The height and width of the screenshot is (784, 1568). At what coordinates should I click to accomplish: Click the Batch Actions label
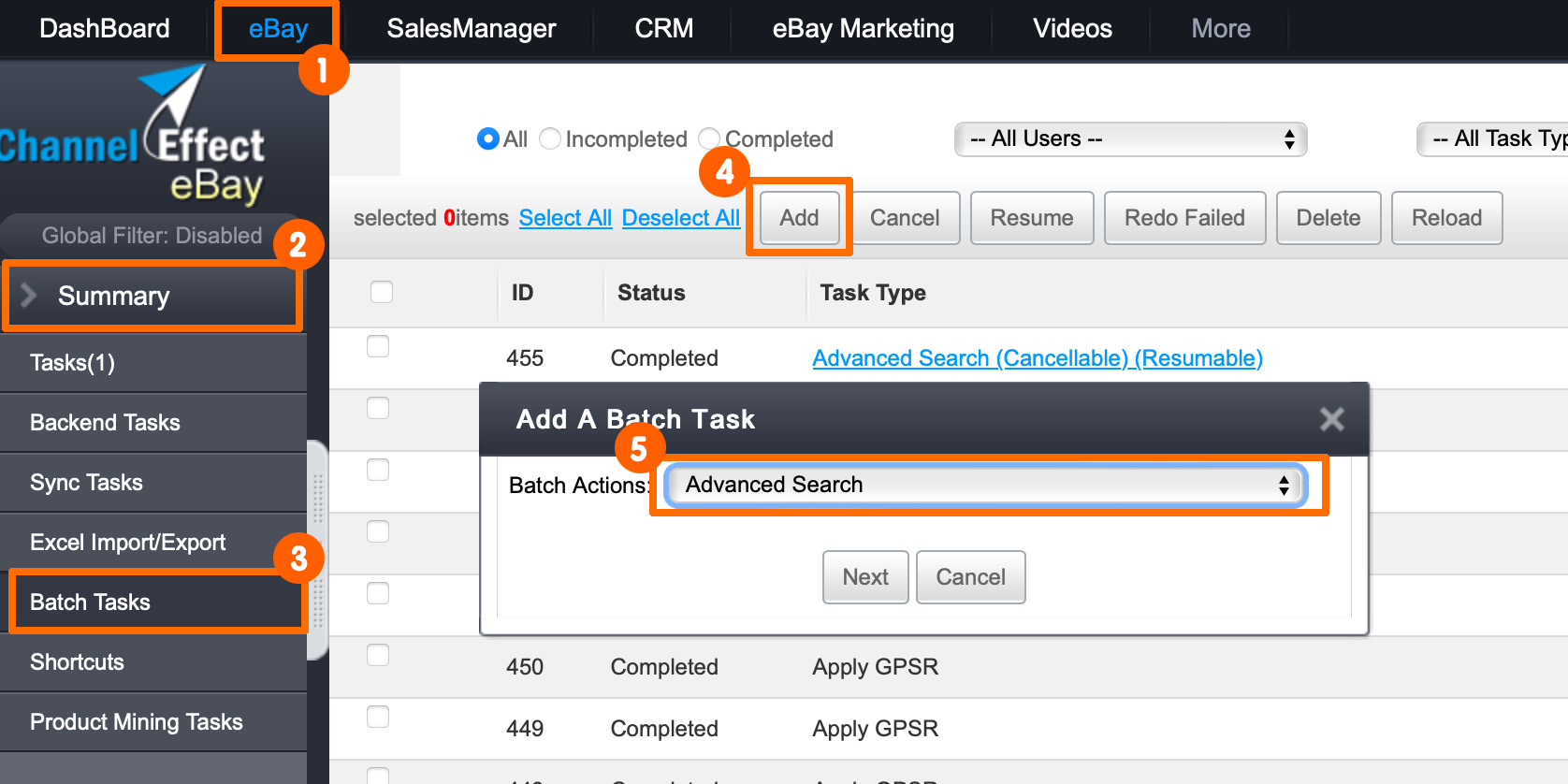click(579, 486)
